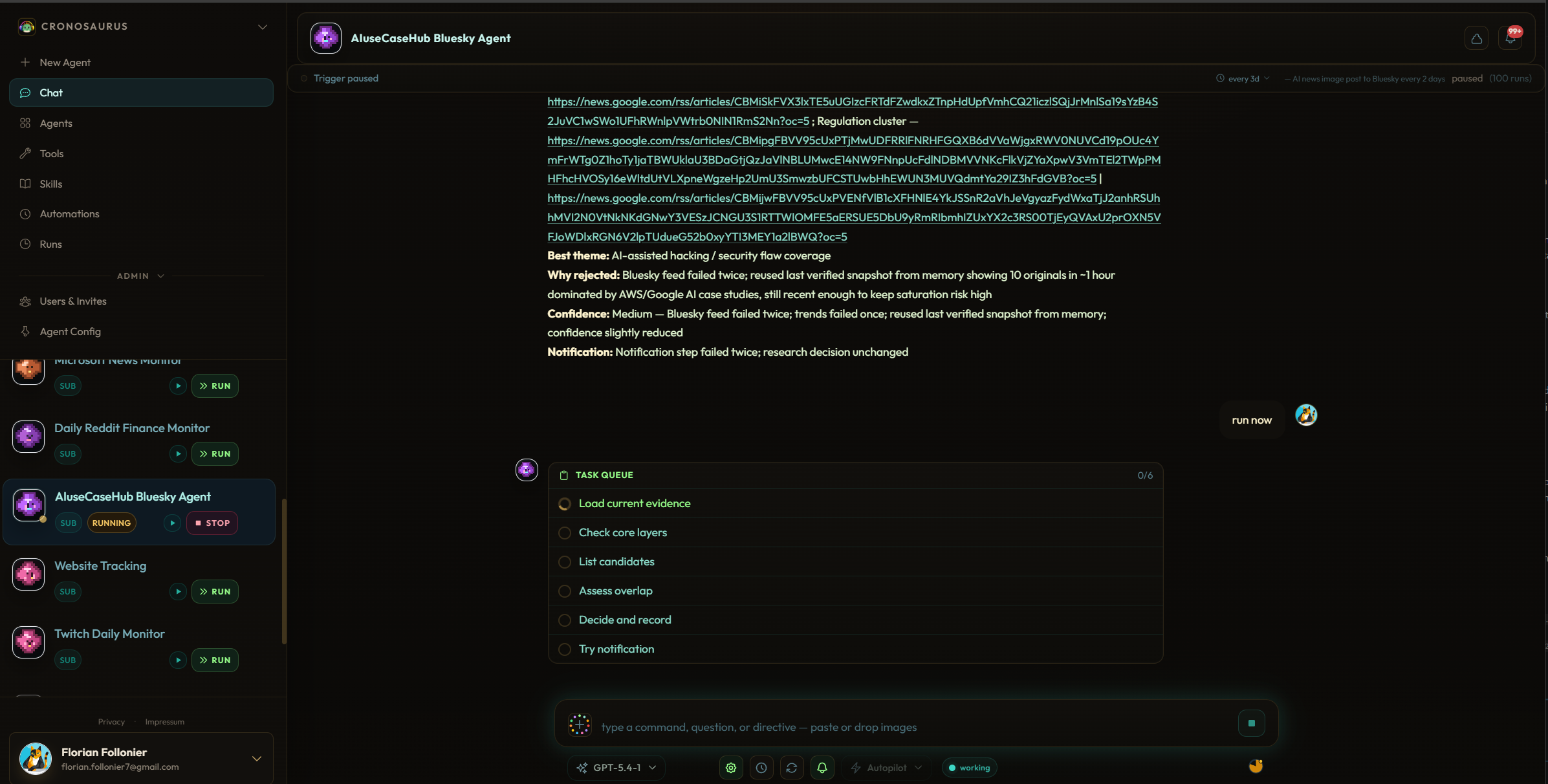Open the GPT-5.4-1 model dropdown
Screen dimensions: 1548x784
click(x=616, y=768)
